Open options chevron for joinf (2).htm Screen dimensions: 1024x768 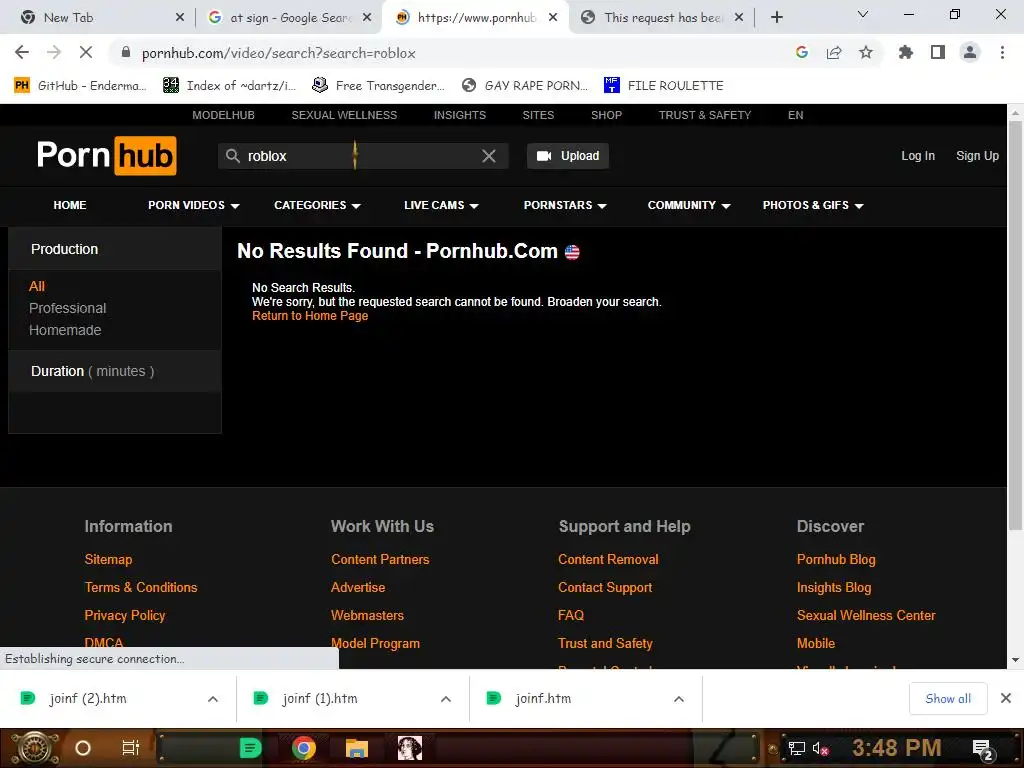pos(213,699)
